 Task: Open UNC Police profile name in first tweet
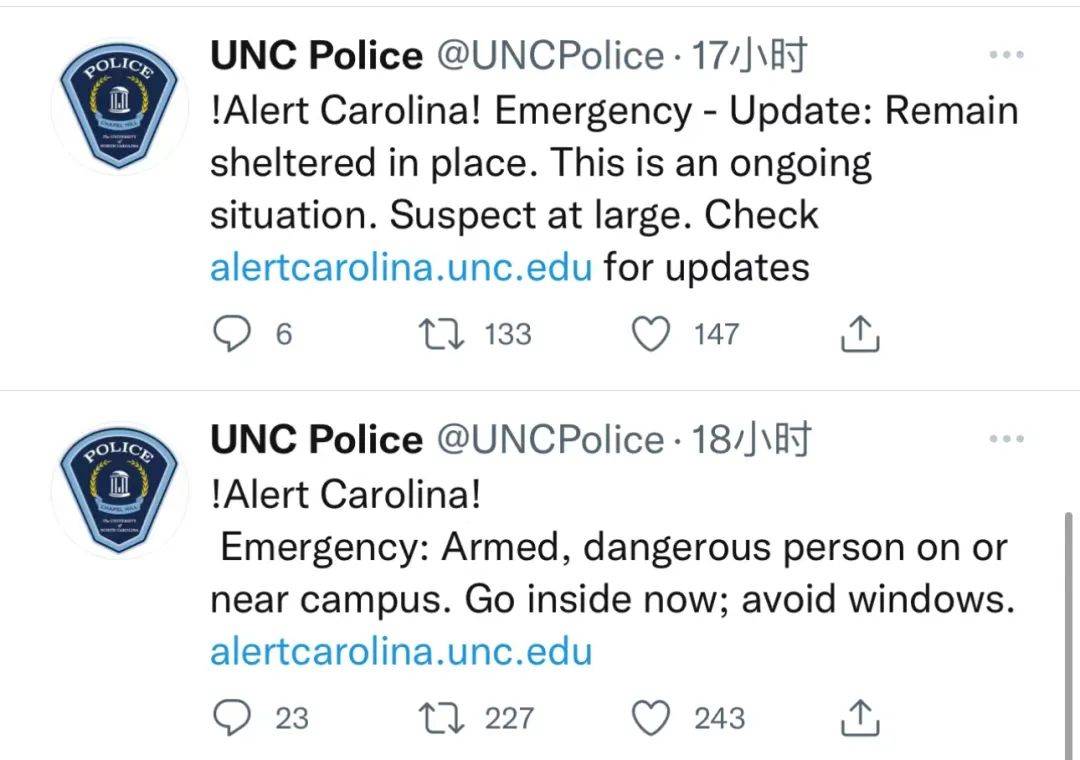click(x=316, y=55)
